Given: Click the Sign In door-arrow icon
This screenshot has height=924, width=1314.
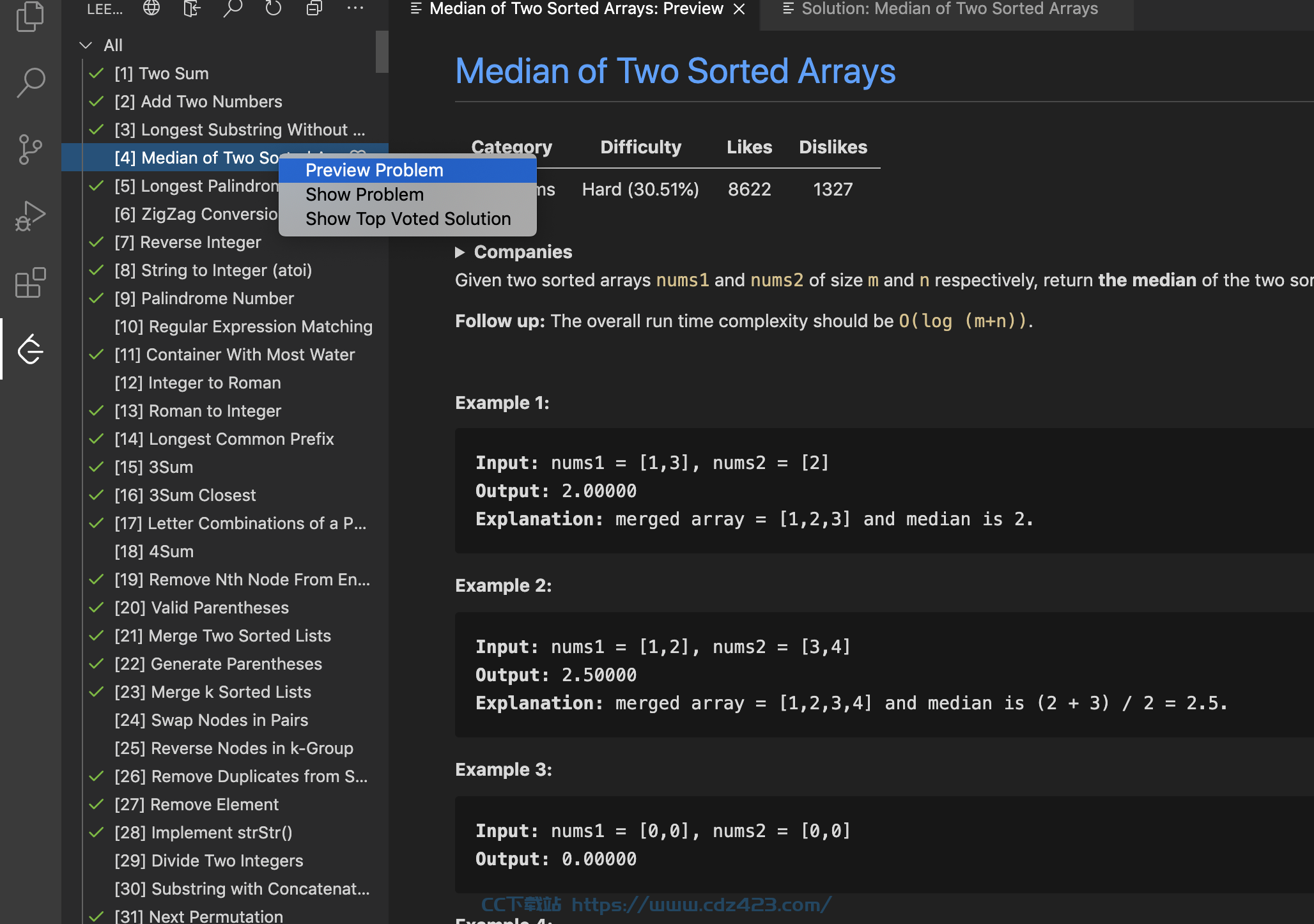Looking at the screenshot, I should tap(192, 8).
